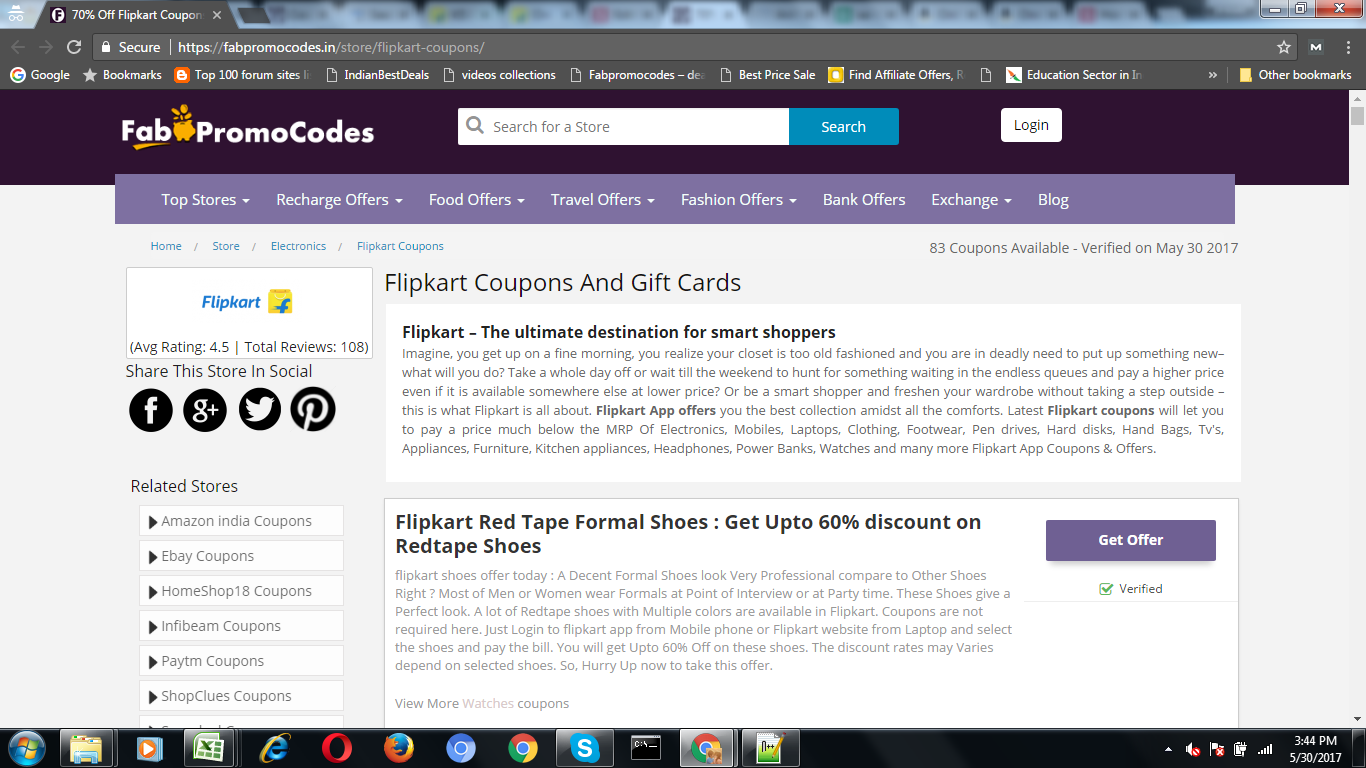Viewport: 1366px width, 768px height.
Task: Click the FabPromoCodes logo
Action: point(247,129)
